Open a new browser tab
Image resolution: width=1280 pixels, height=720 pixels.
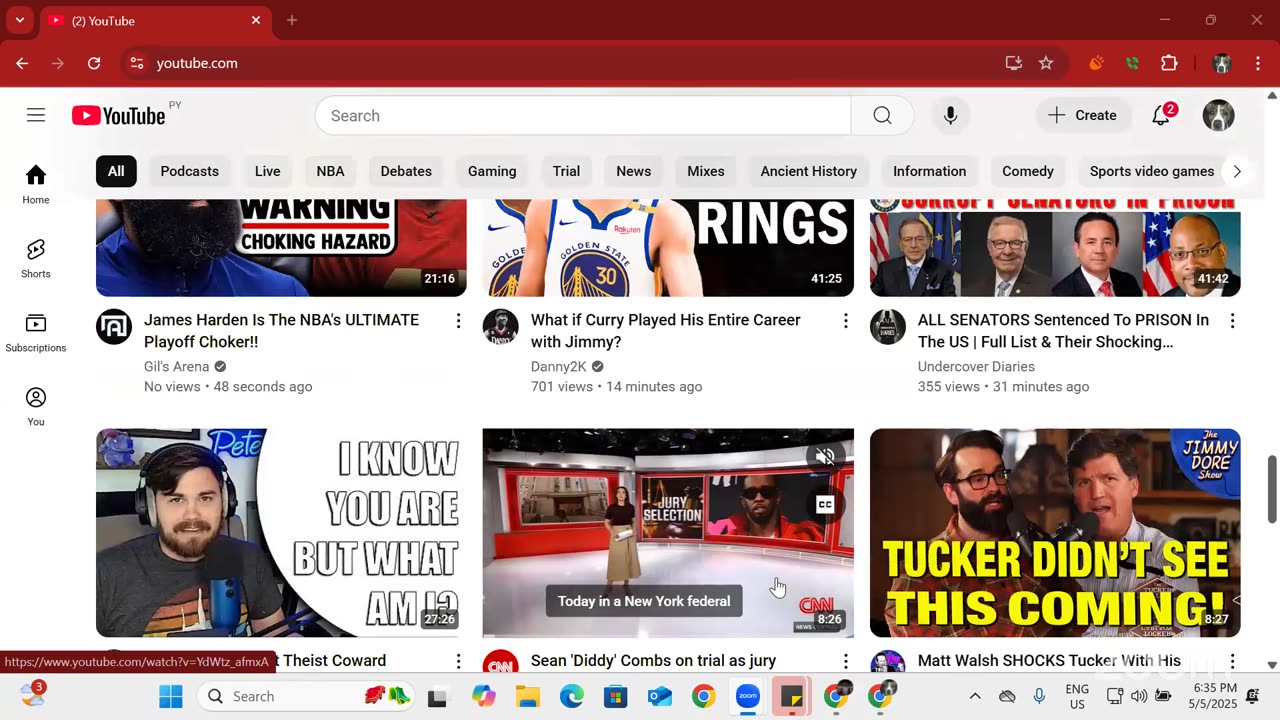click(x=292, y=20)
